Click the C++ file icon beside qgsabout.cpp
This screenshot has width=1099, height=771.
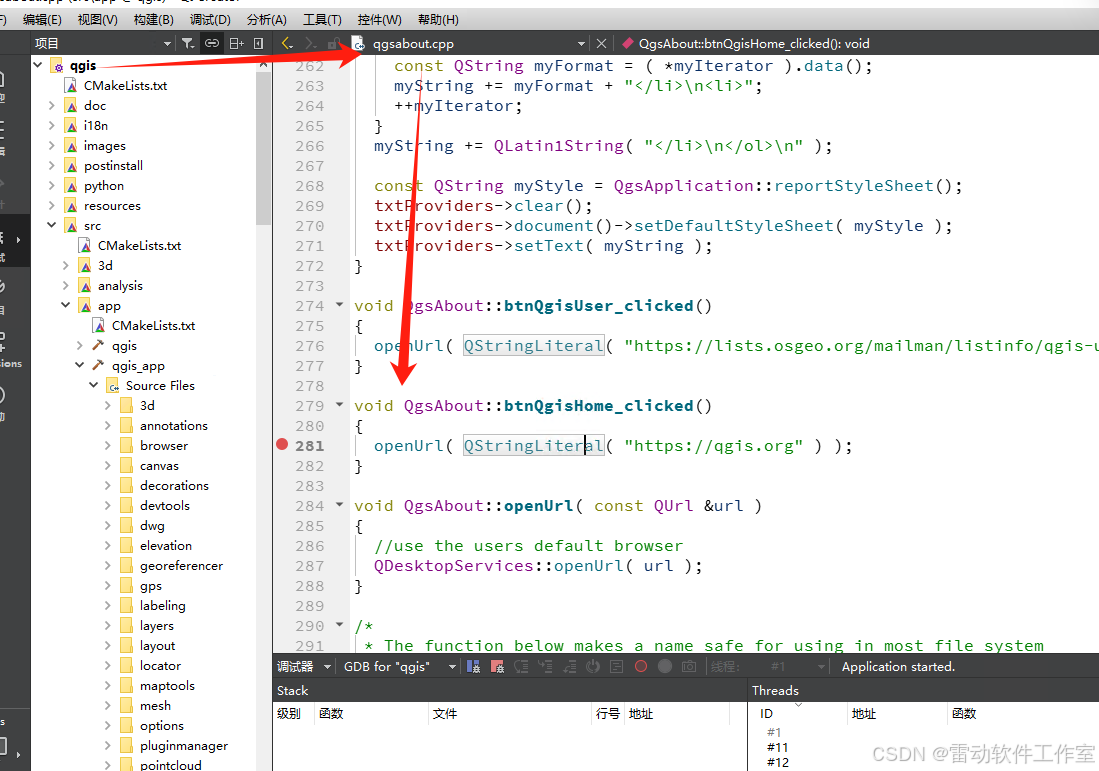tap(358, 43)
